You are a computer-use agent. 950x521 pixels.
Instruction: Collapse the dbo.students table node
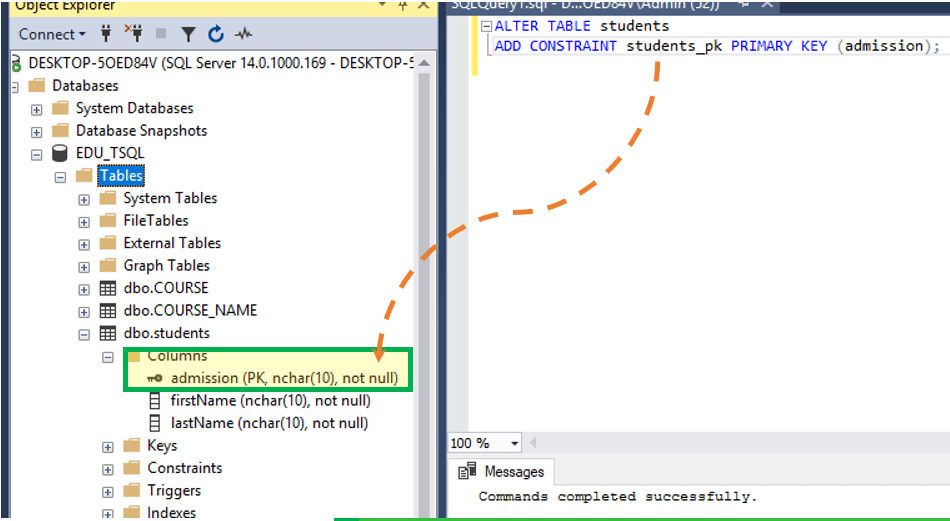click(x=84, y=334)
